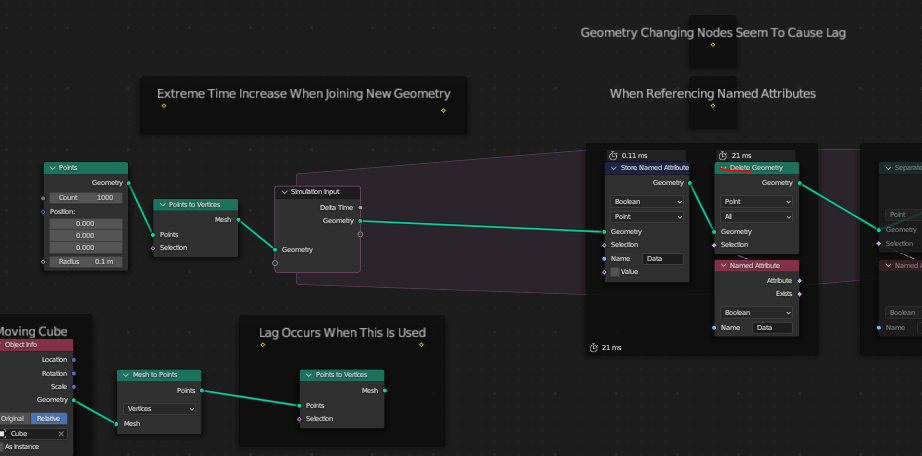Click the Selection input socket of Delete Geometry
This screenshot has width=922, height=456.
[x=714, y=245]
